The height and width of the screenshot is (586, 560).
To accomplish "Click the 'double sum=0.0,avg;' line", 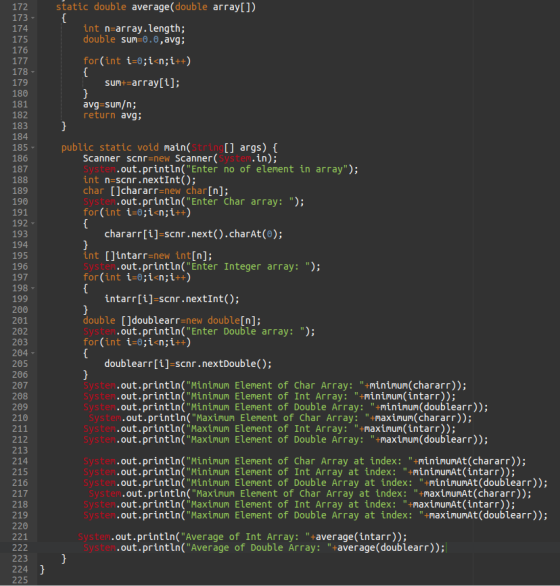I will coord(134,40).
